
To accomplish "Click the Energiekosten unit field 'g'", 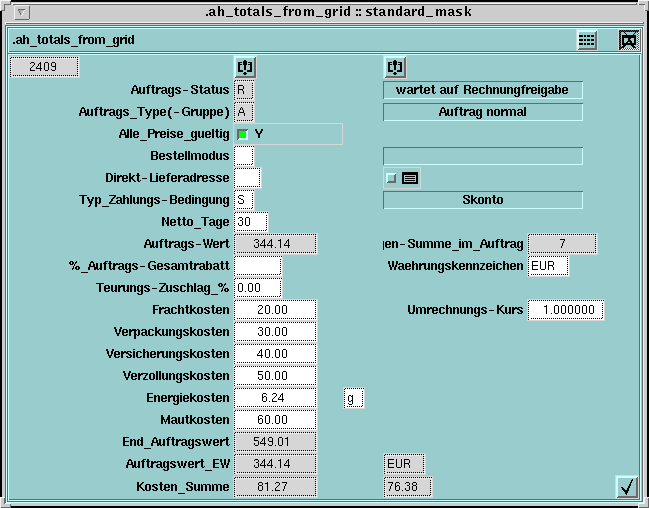I will (354, 398).
